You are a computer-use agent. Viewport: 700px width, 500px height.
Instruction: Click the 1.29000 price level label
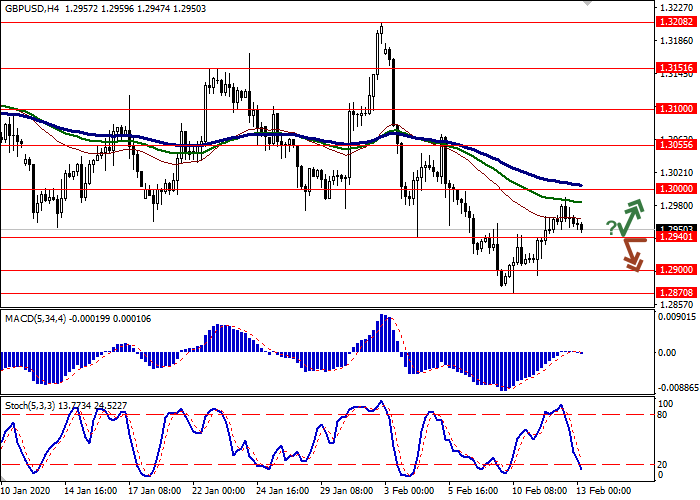pyautogui.click(x=676, y=270)
